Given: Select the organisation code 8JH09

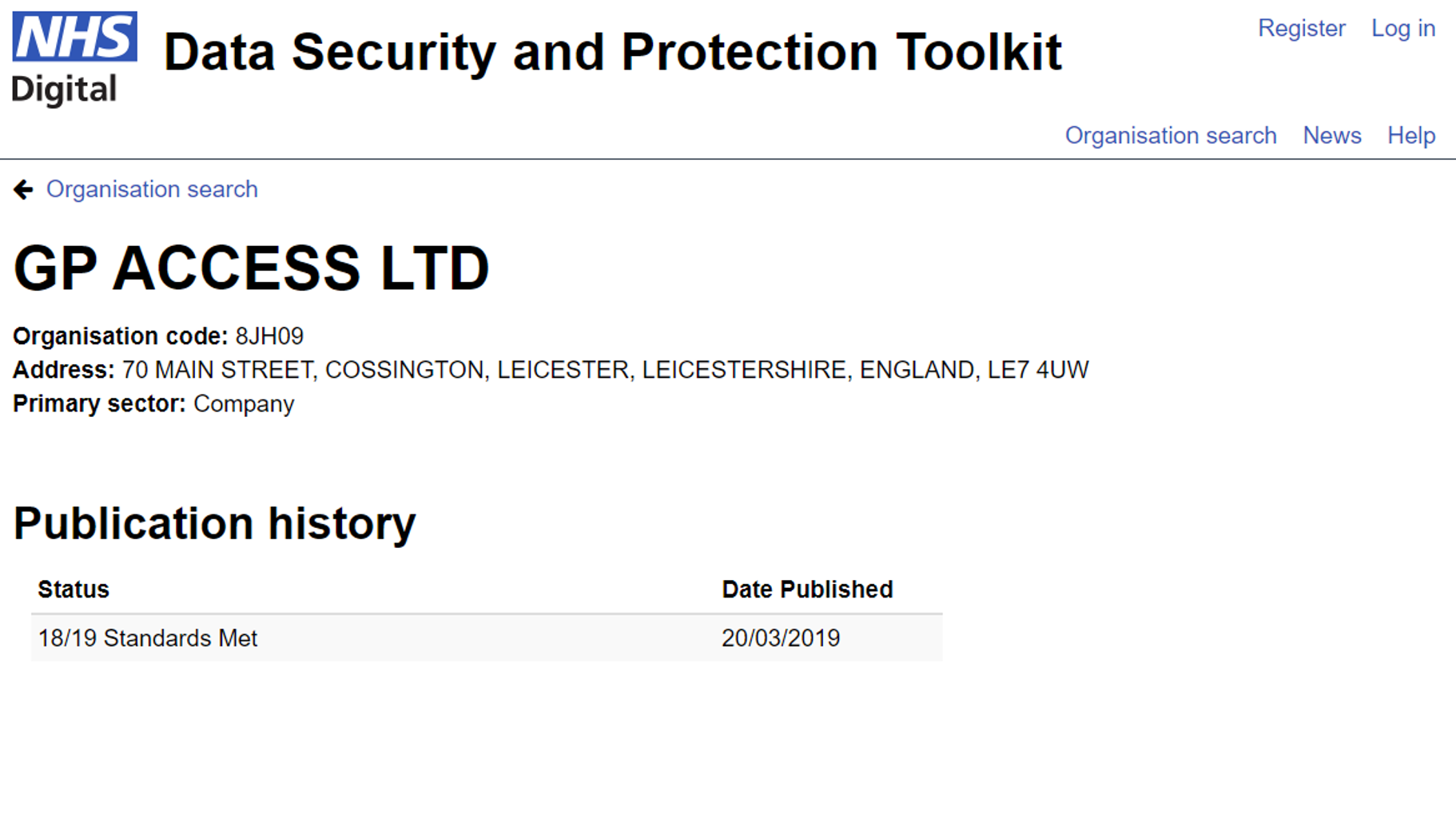Looking at the screenshot, I should (x=269, y=336).
